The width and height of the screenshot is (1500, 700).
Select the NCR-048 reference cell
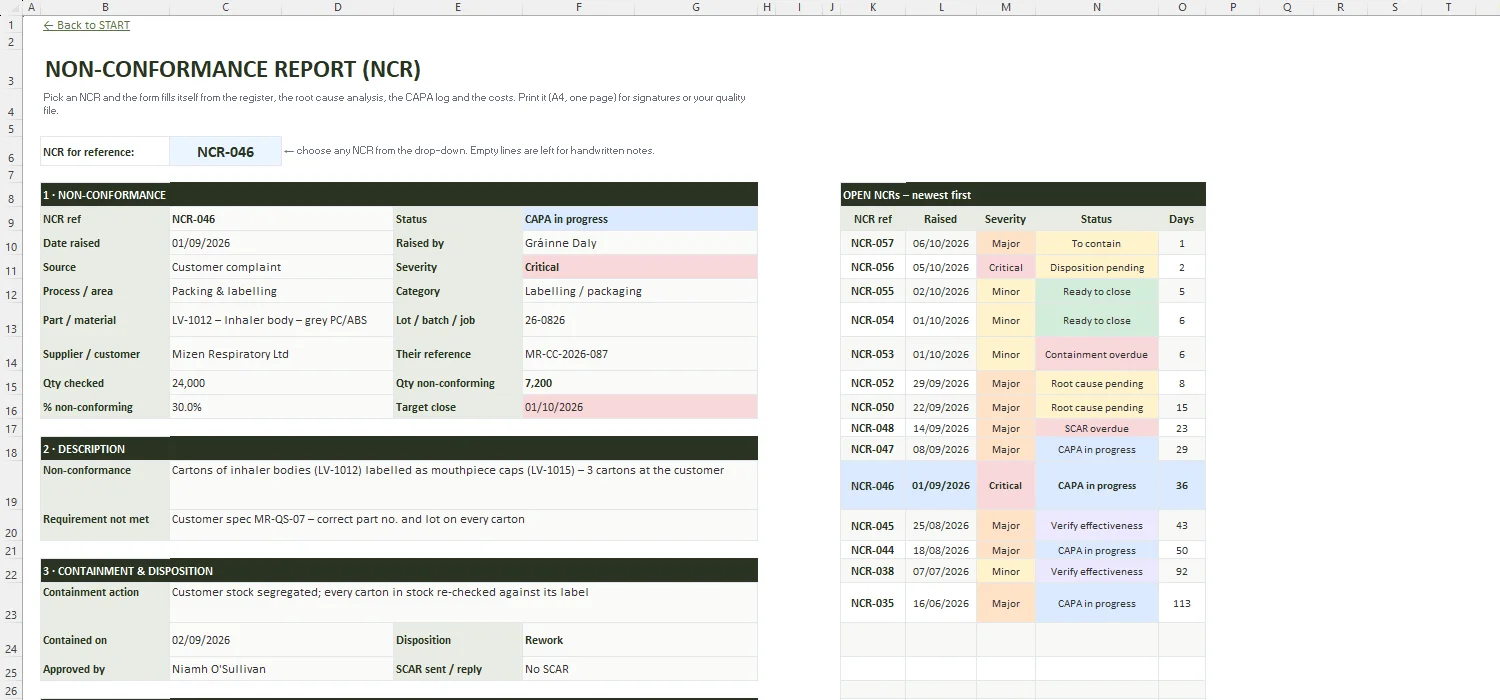pos(873,428)
